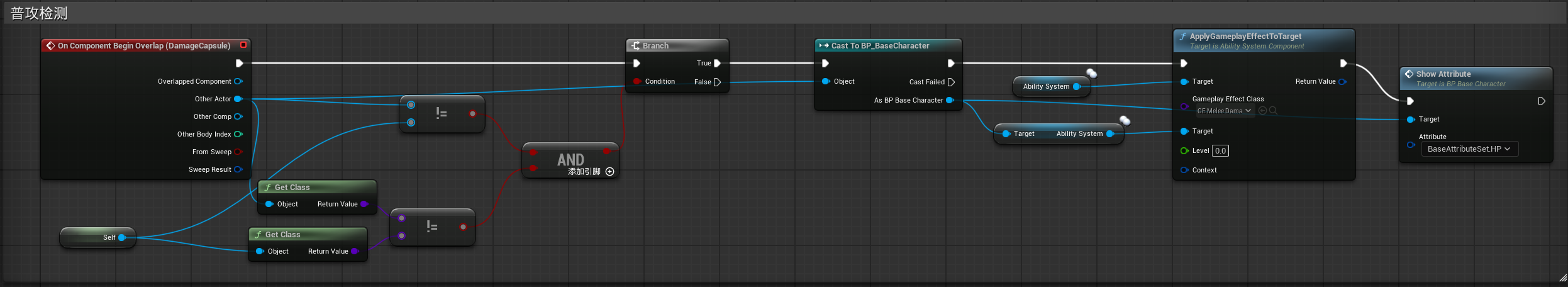This screenshot has width=1568, height=287.
Task: Select the Not Equal node with blue object inputs
Action: 442,114
